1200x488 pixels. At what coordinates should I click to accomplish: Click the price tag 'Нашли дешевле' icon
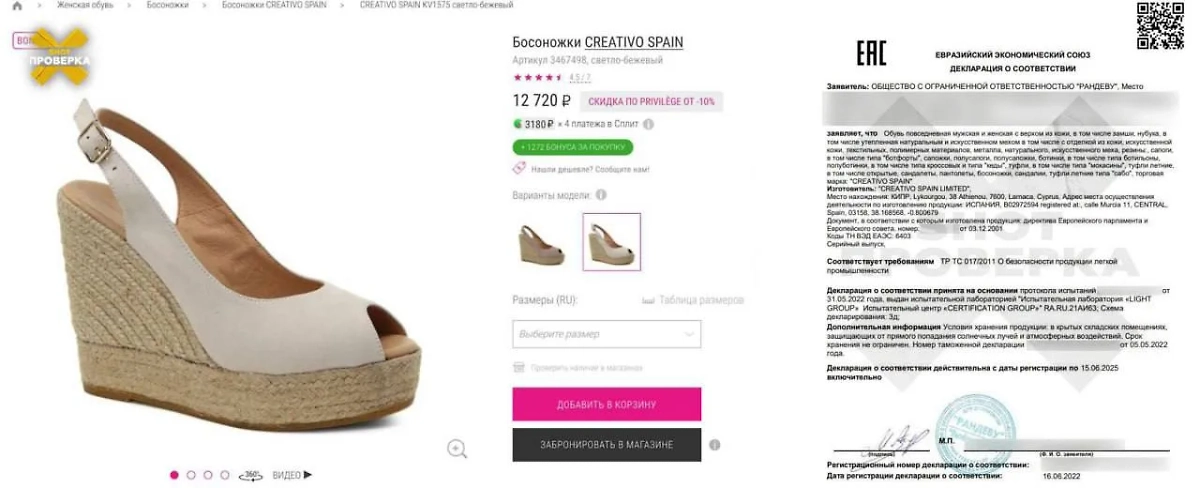pyautogui.click(x=520, y=169)
